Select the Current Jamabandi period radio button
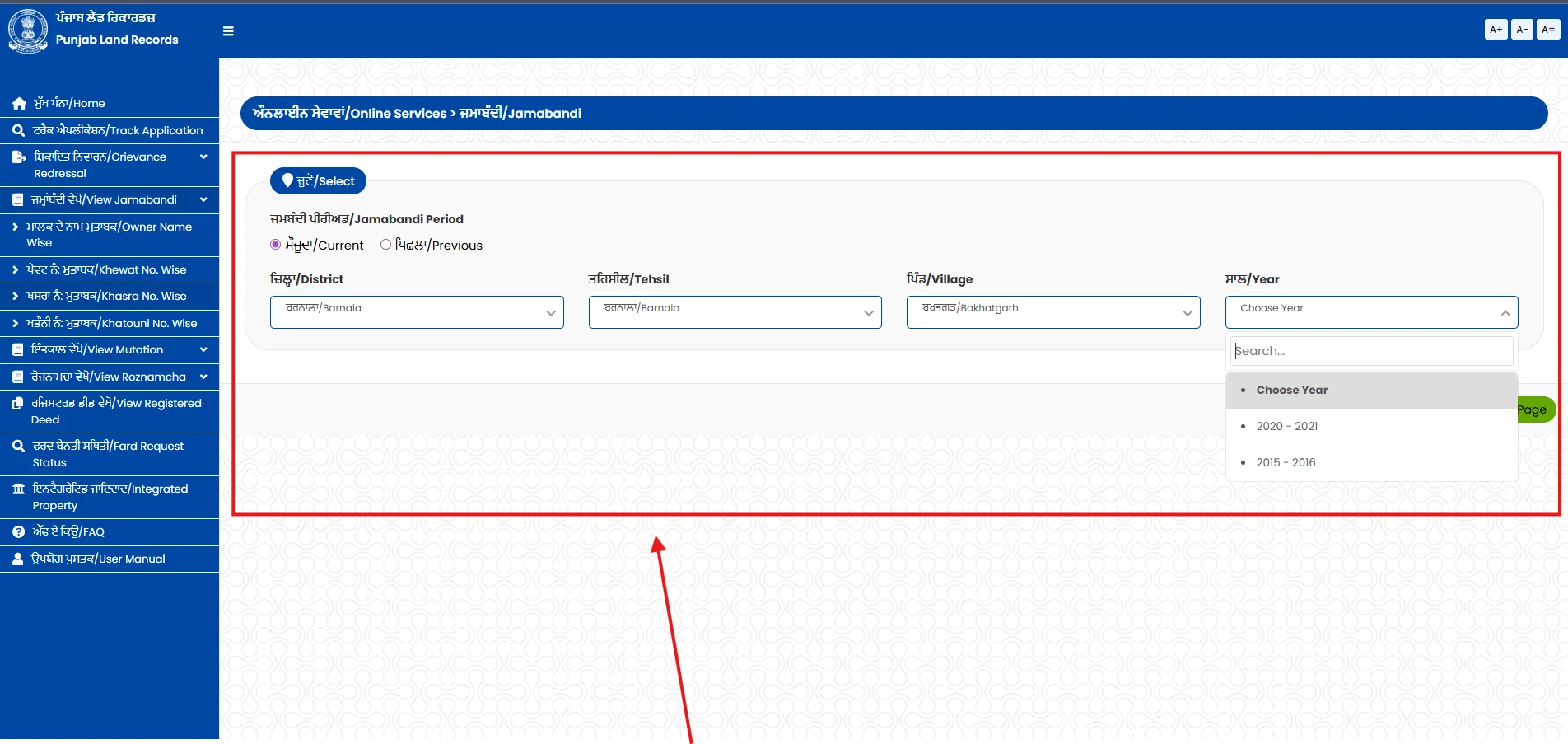 274,245
